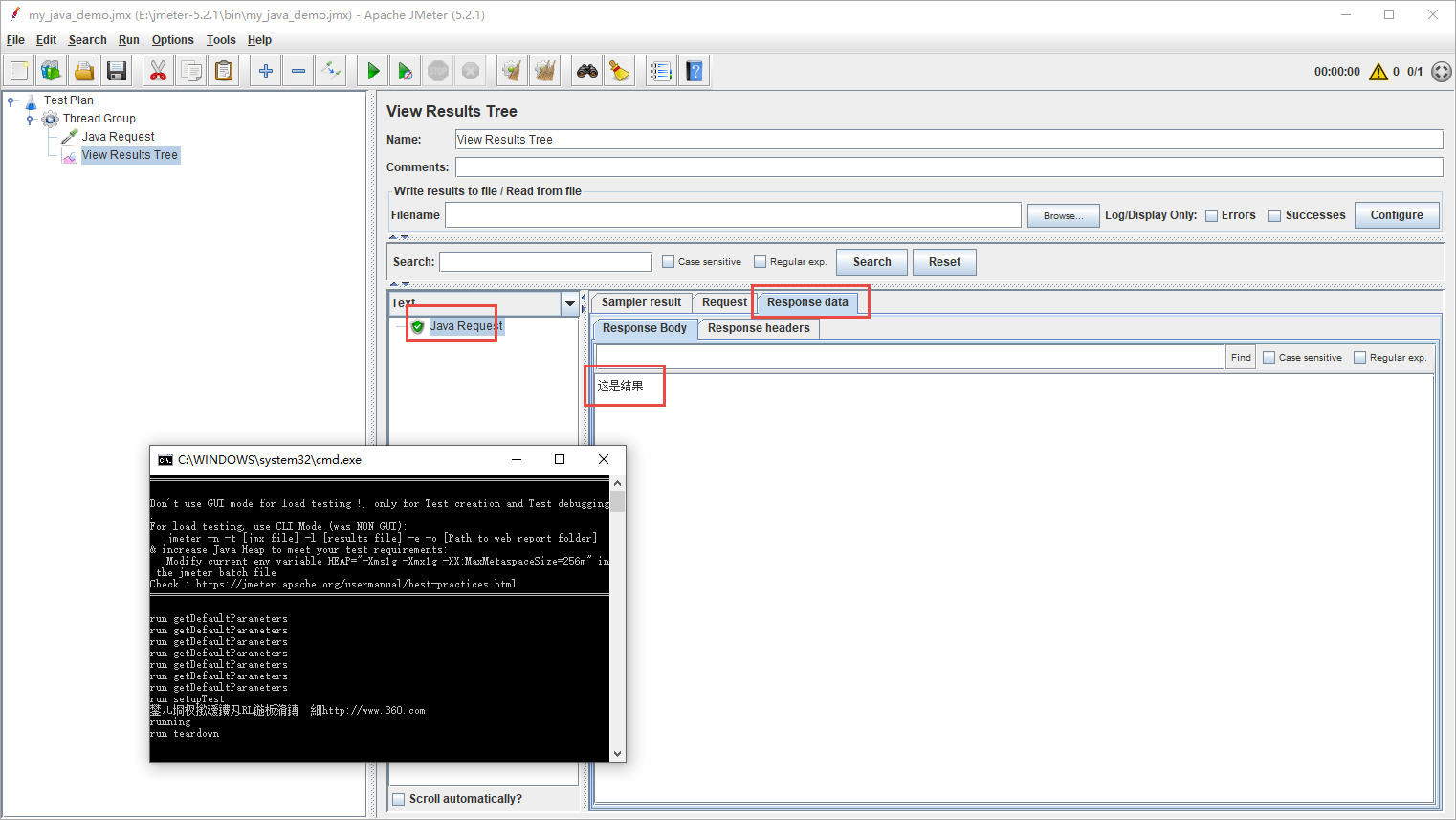
Task: Click the warning triangle error log icon
Action: 1378,72
